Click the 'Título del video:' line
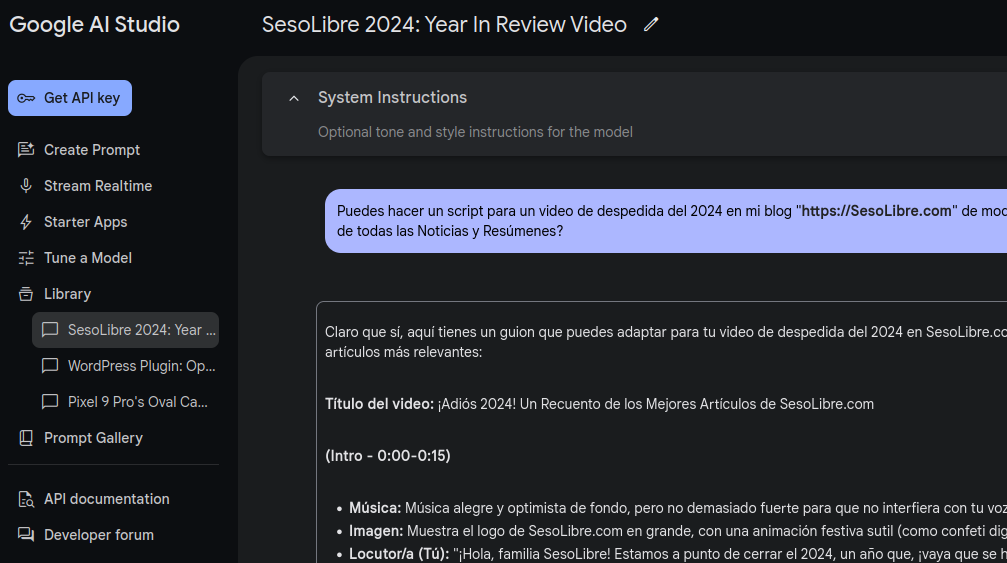The height and width of the screenshot is (563, 1007). tap(599, 404)
